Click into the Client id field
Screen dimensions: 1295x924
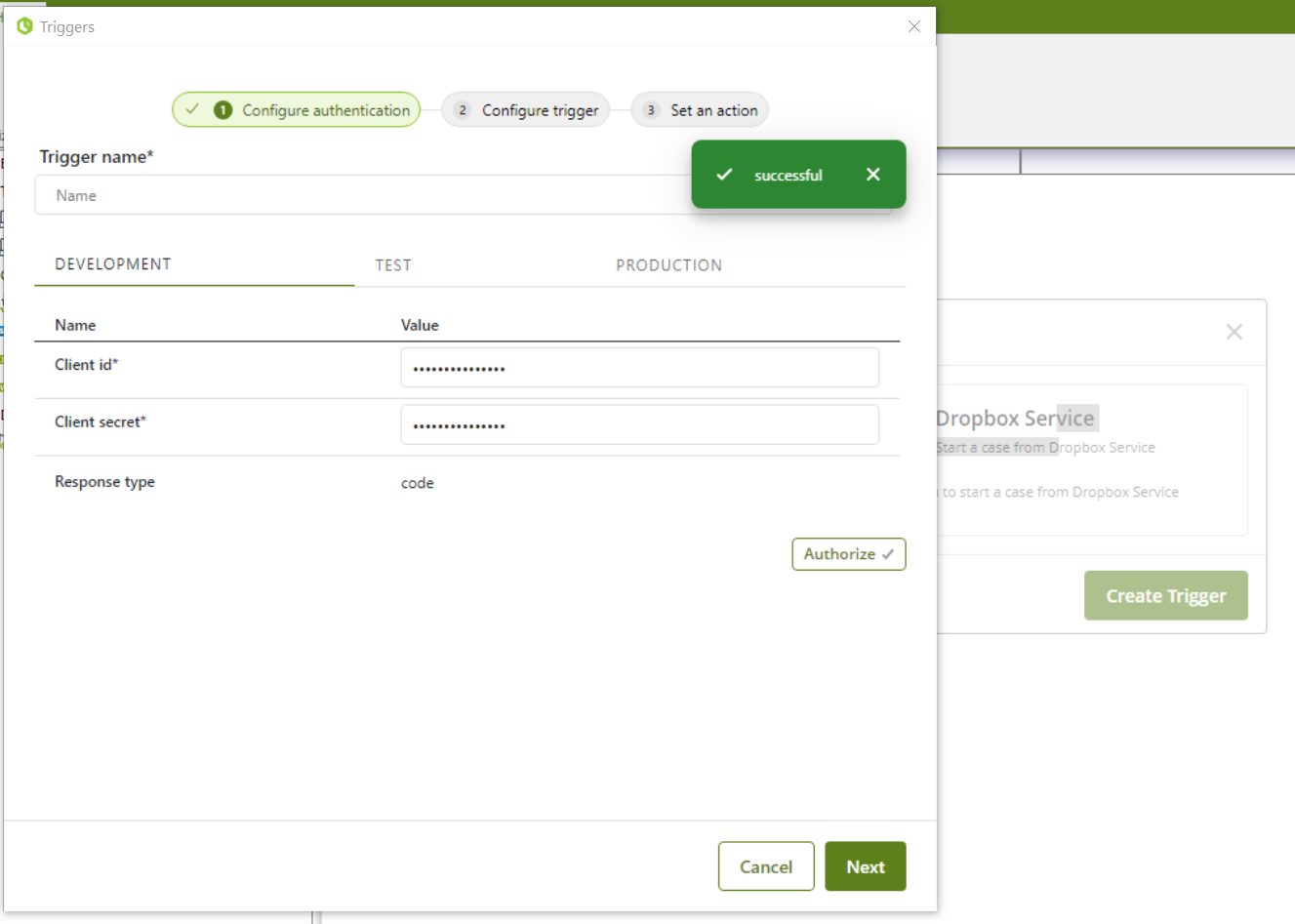point(639,368)
